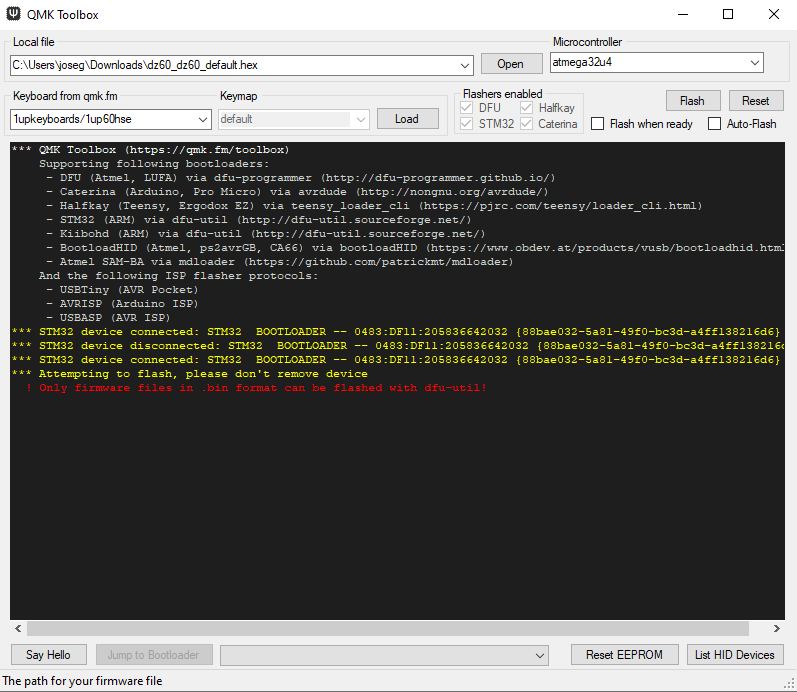The image size is (797, 692).
Task: Click the QMK Toolbox app icon
Action: [x=13, y=14]
